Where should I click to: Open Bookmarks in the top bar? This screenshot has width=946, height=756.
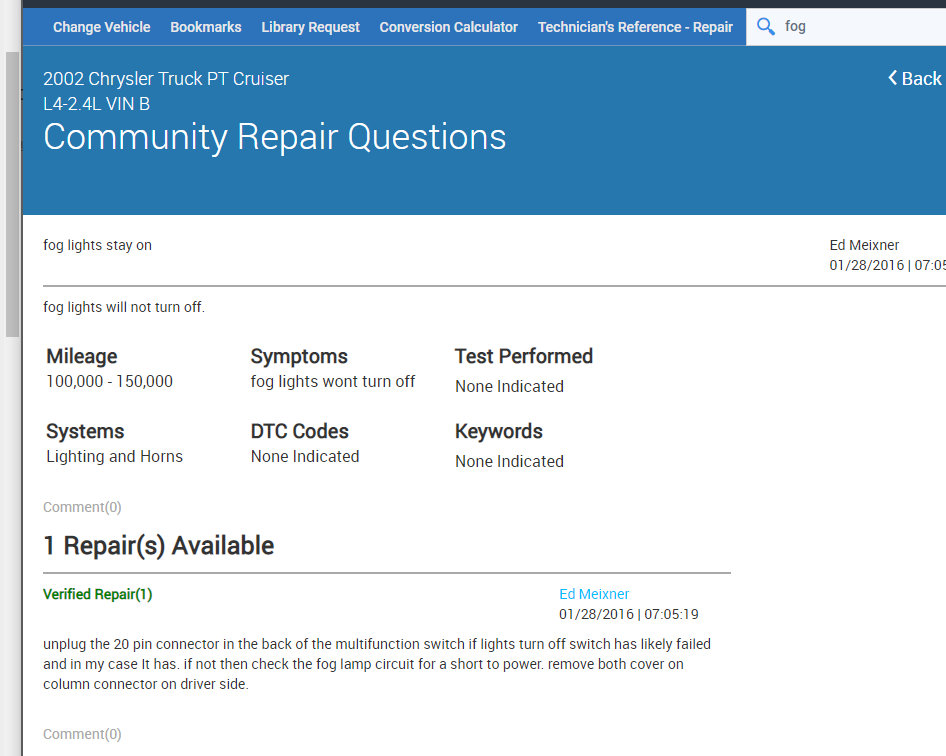click(x=206, y=27)
